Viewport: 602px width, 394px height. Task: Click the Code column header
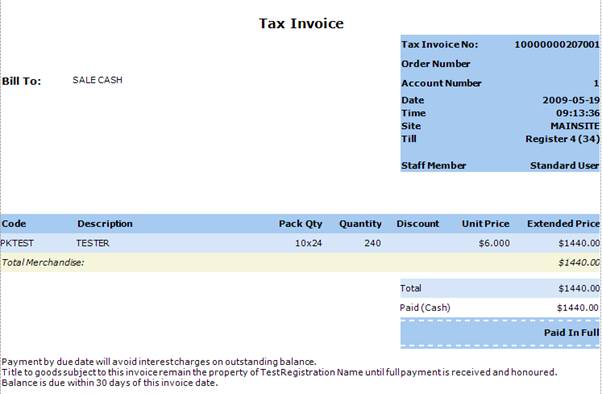[14, 223]
